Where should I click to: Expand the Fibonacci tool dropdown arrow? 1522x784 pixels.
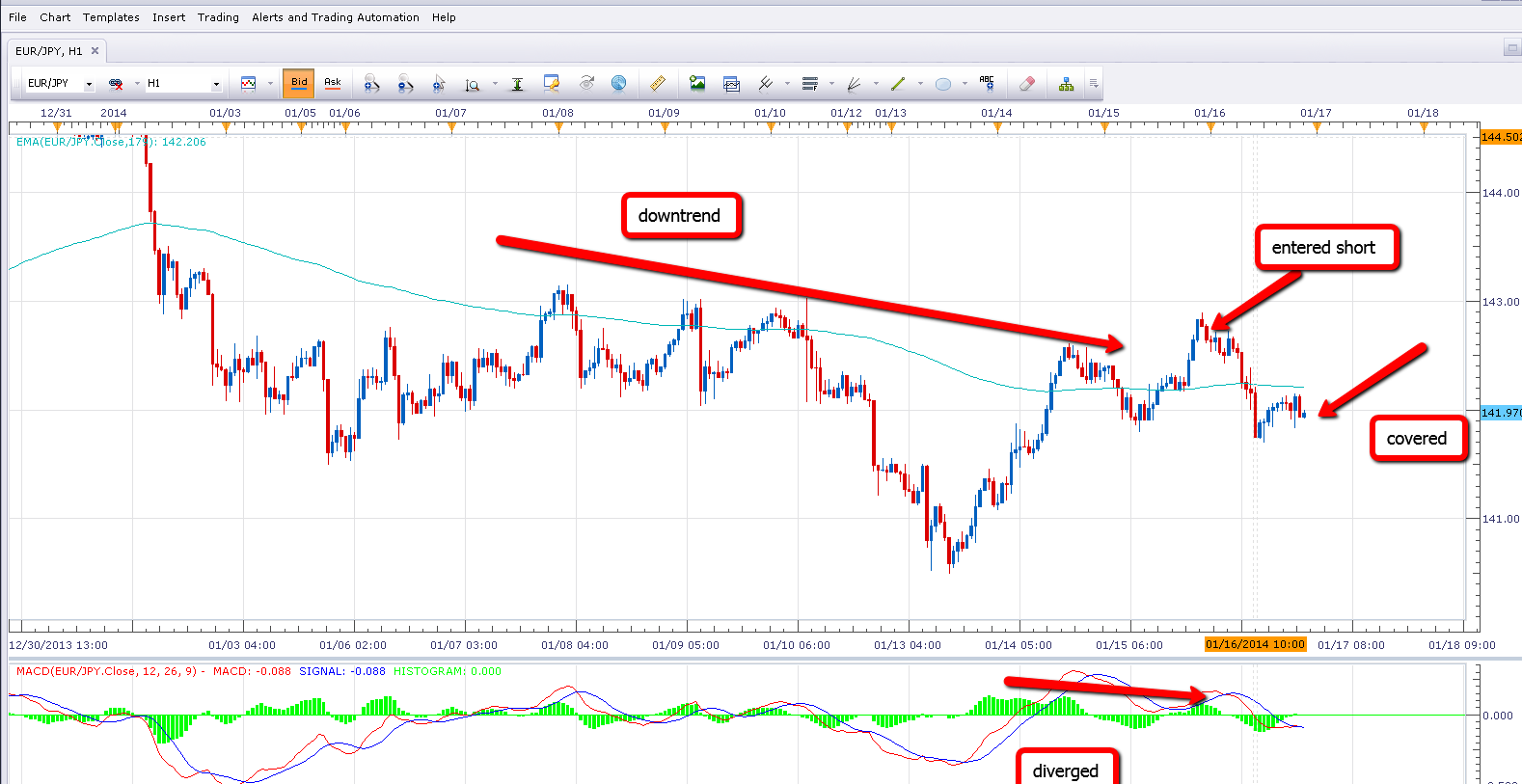coord(831,84)
